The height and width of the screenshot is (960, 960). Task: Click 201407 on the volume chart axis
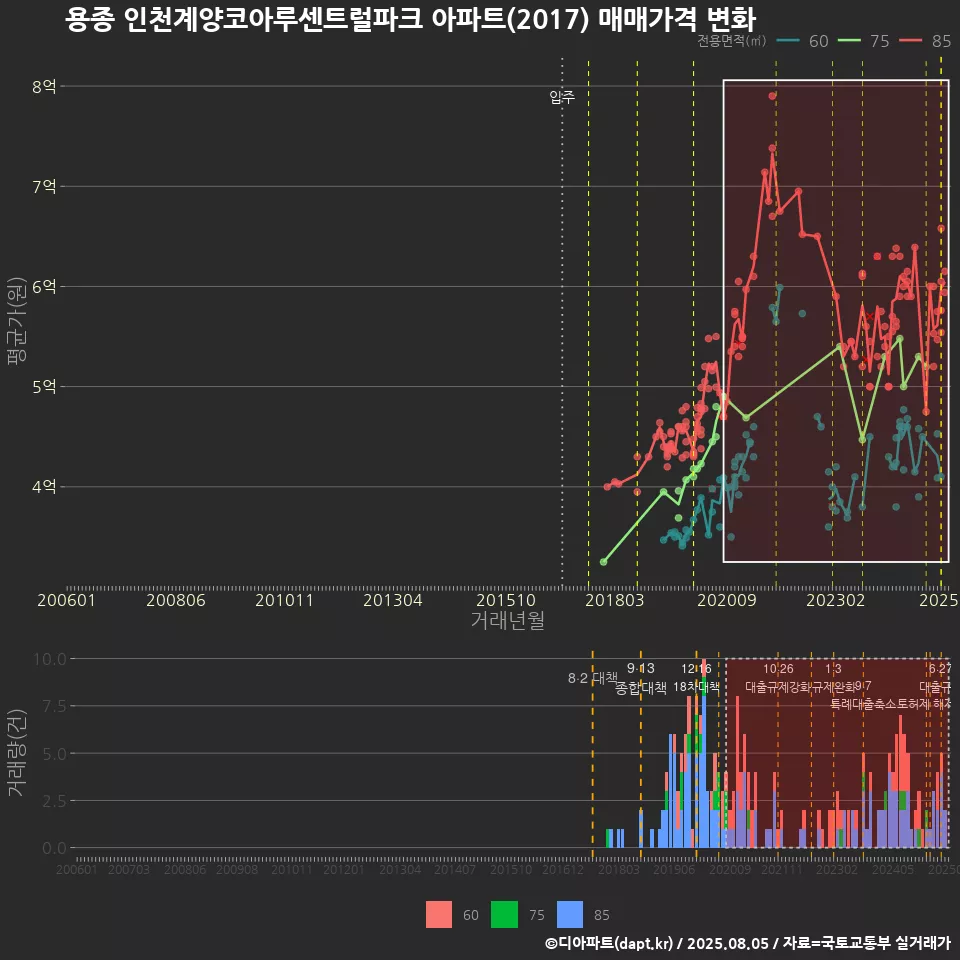click(455, 869)
